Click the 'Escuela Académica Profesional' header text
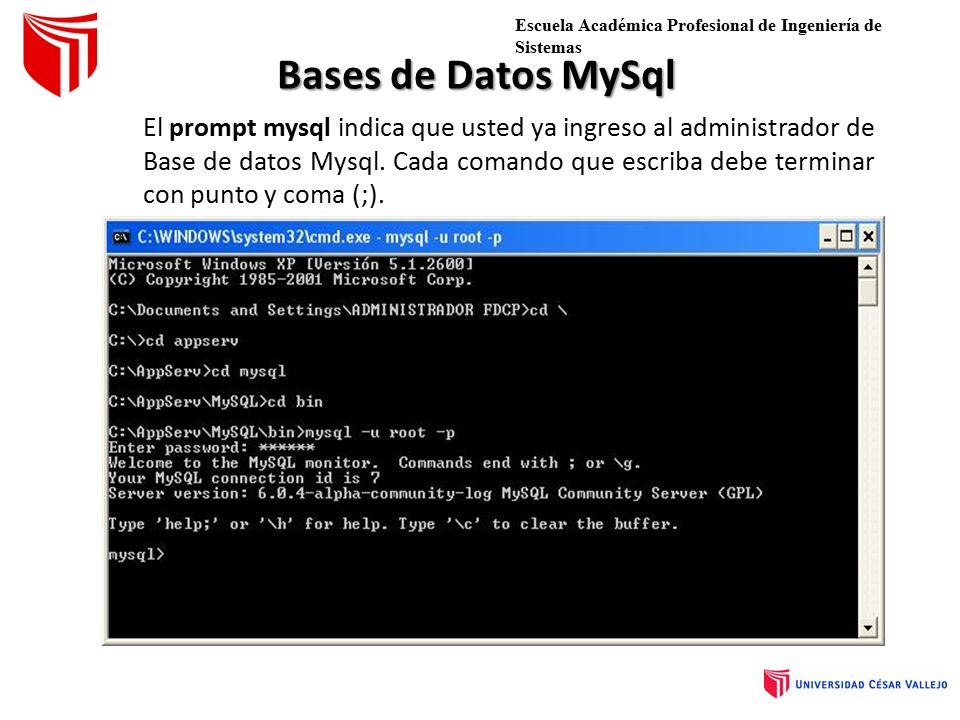Image resolution: width=960 pixels, height=720 pixels. tap(698, 36)
